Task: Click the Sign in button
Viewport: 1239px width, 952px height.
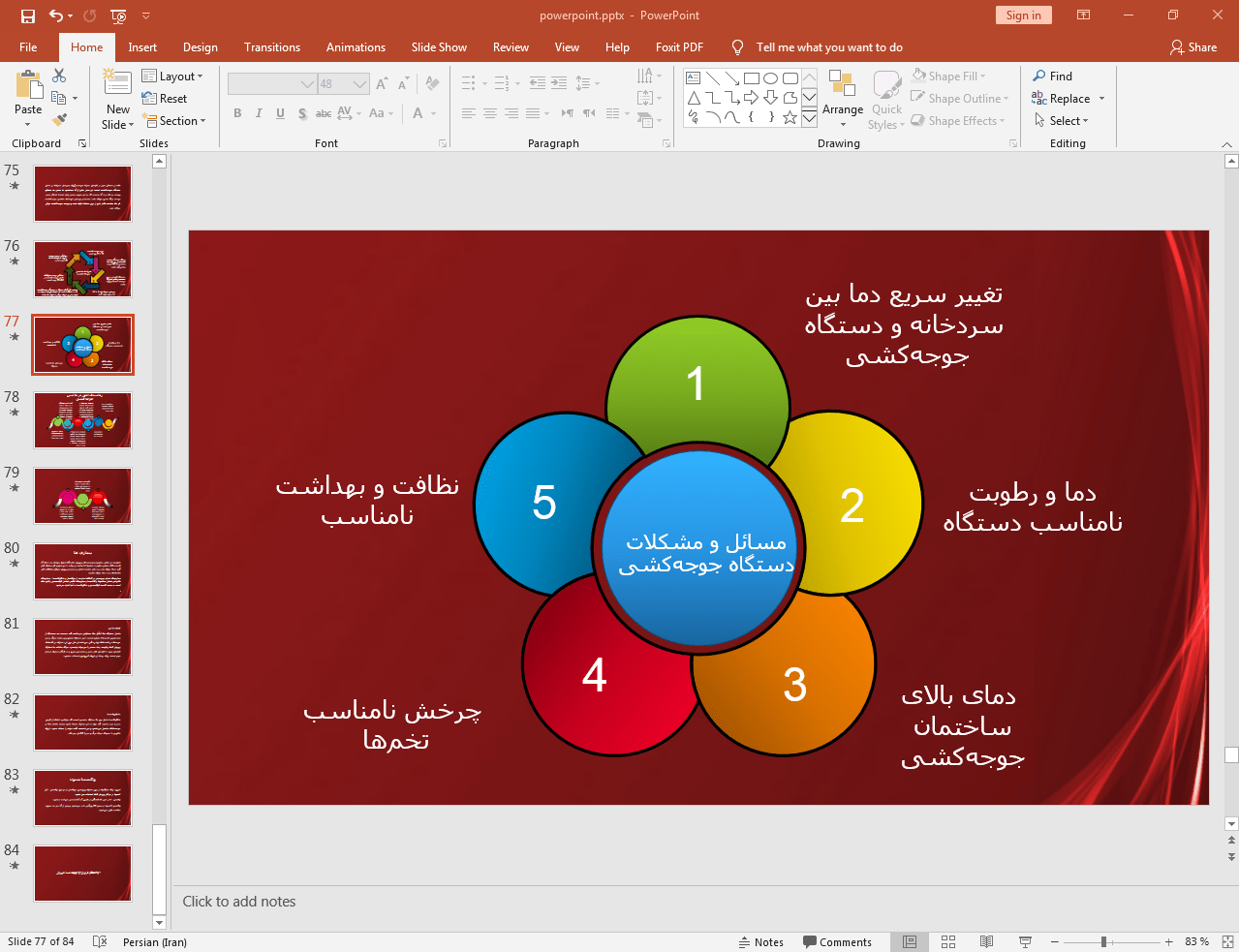Action: click(x=1023, y=15)
